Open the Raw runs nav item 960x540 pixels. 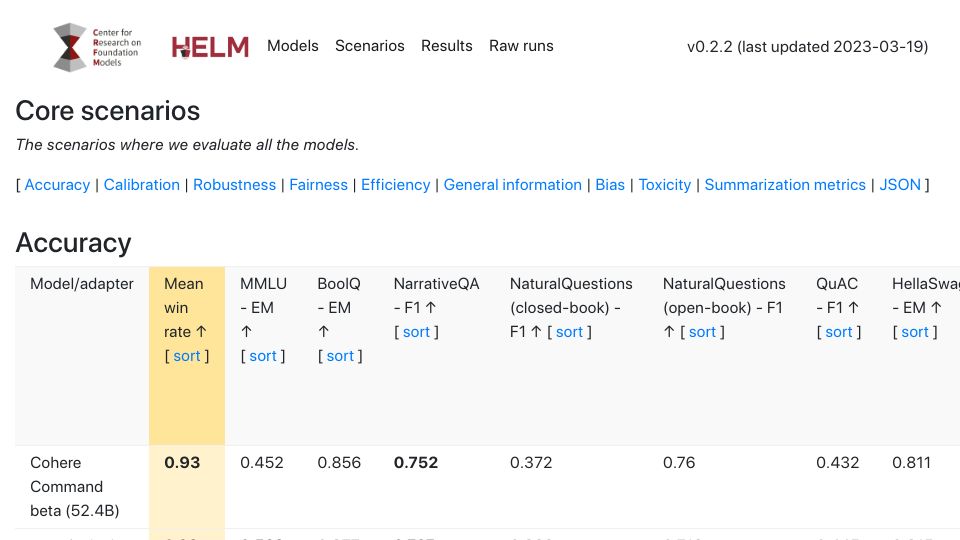pos(521,46)
